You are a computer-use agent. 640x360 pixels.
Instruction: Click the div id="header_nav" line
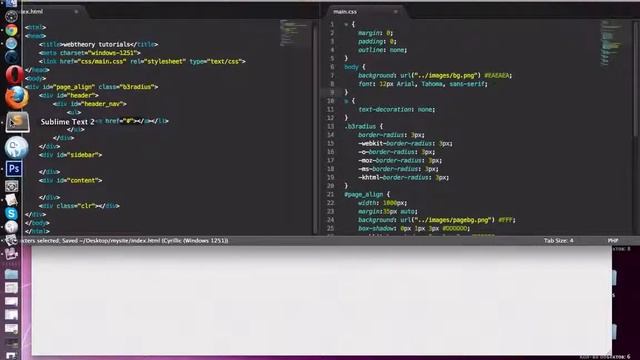pyautogui.click(x=90, y=104)
